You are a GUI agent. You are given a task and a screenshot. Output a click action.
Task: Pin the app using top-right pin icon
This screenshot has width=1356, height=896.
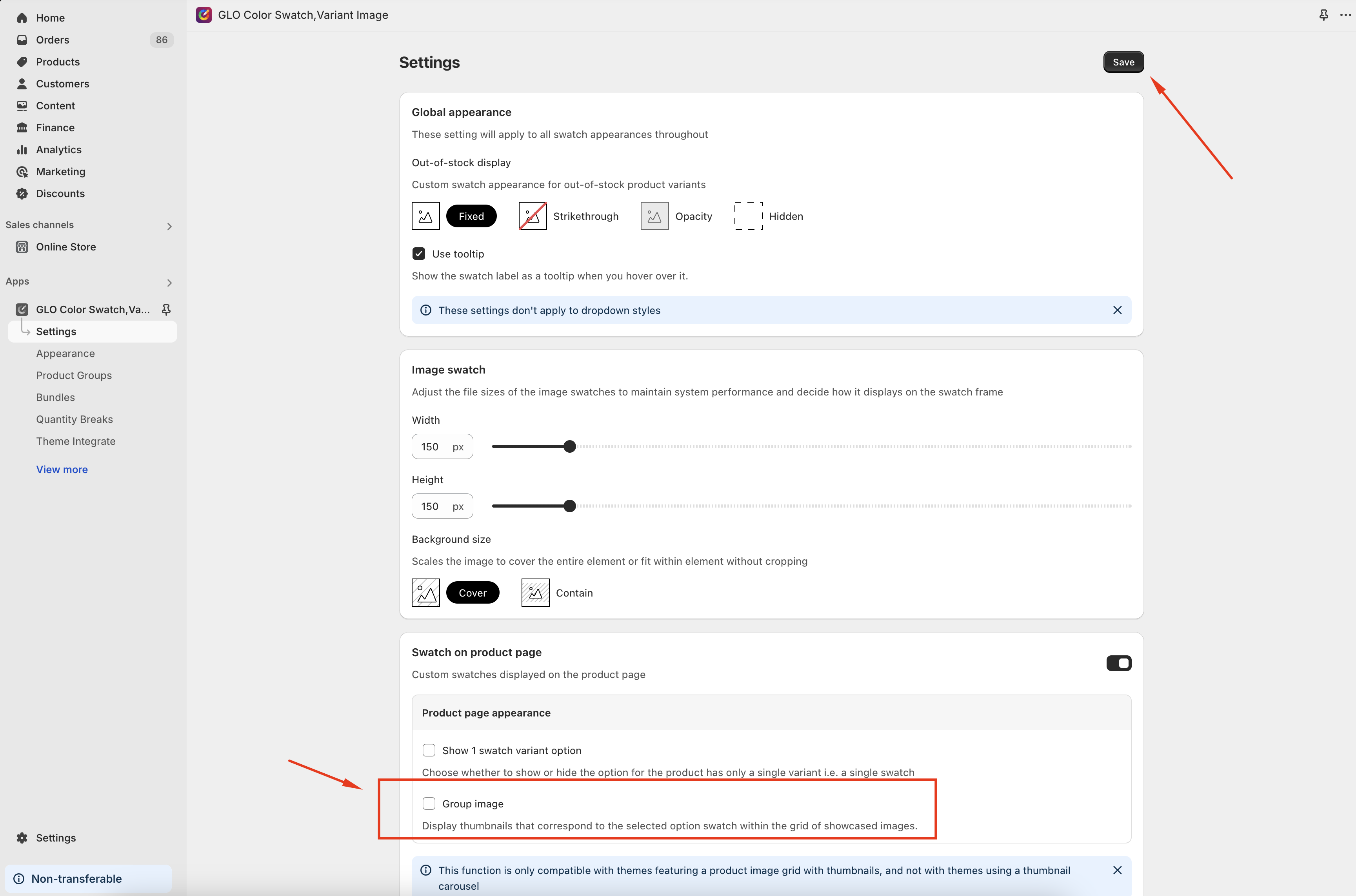click(x=1323, y=15)
